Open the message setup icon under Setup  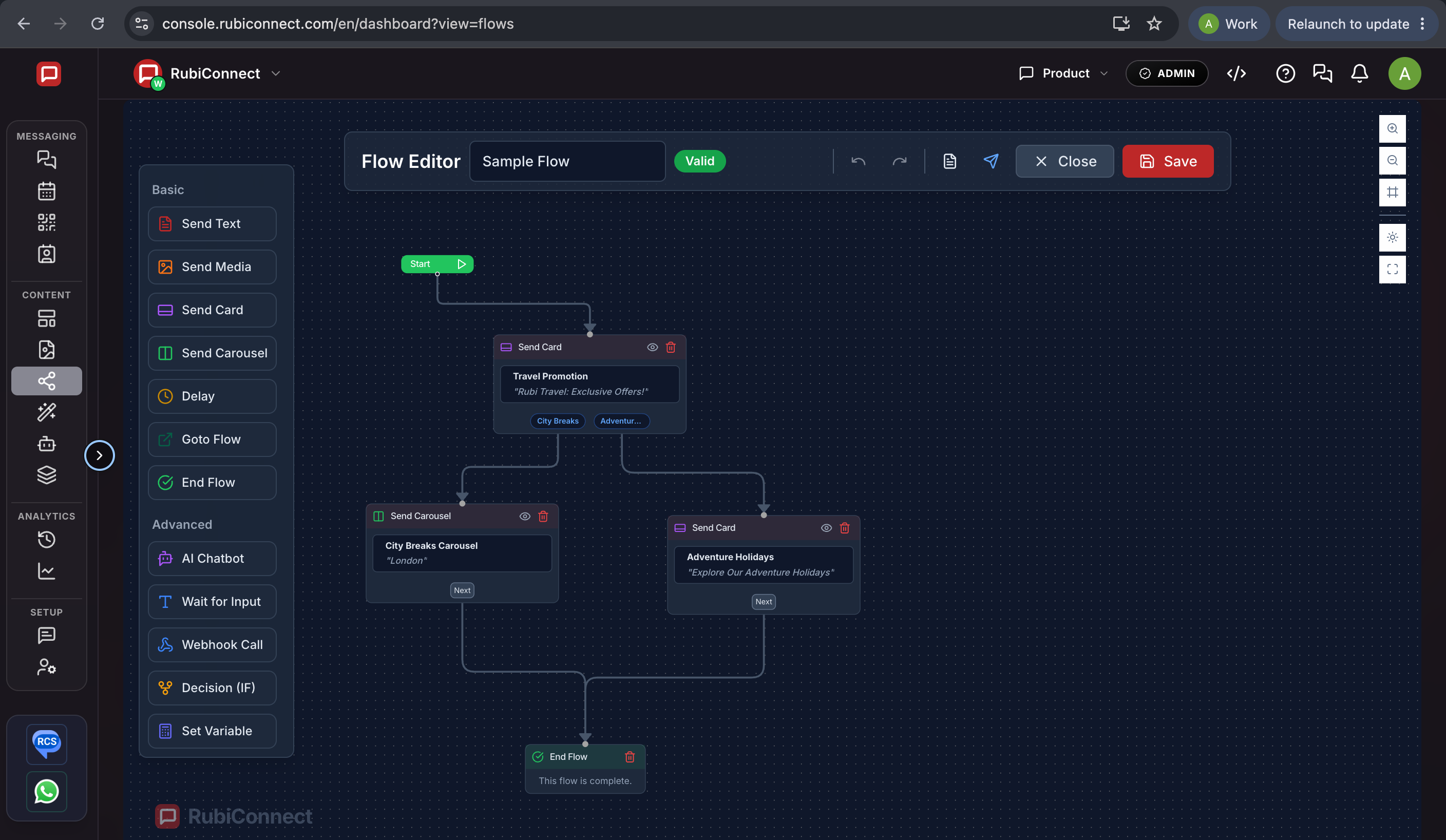click(x=47, y=635)
